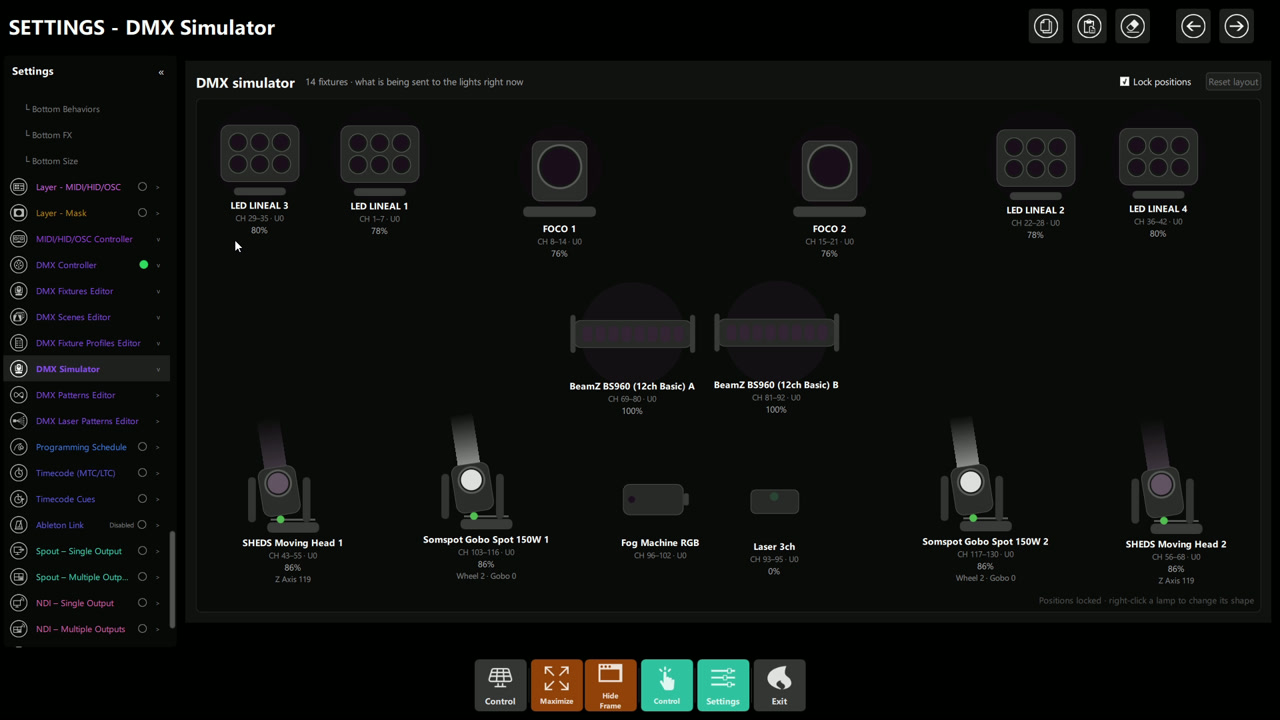Viewport: 1280px width, 720px height.
Task: Open the DMX Simulator settings entry
Action: pos(87,369)
